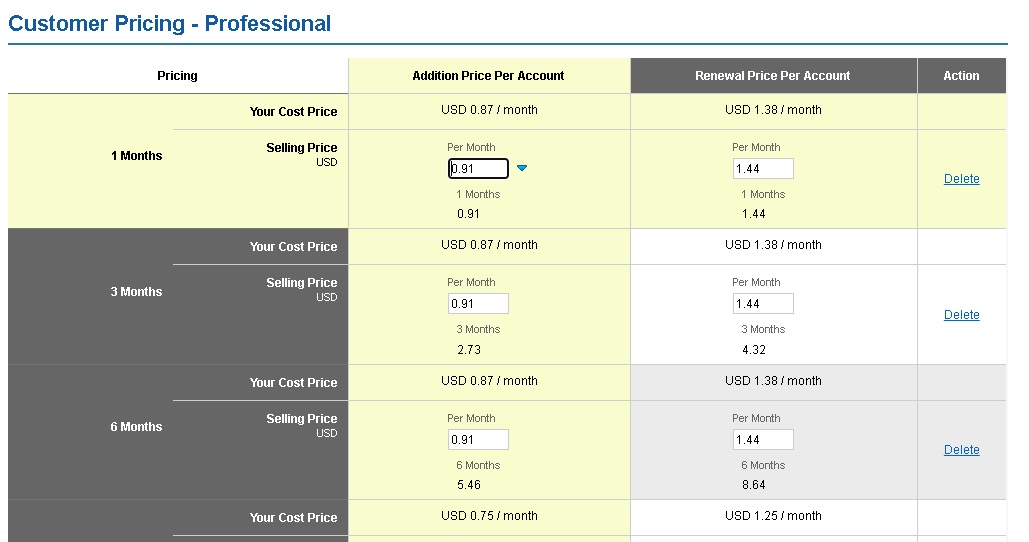Select the Customer Pricing - Professional title
The width and height of the screenshot is (1029, 542).
point(169,24)
